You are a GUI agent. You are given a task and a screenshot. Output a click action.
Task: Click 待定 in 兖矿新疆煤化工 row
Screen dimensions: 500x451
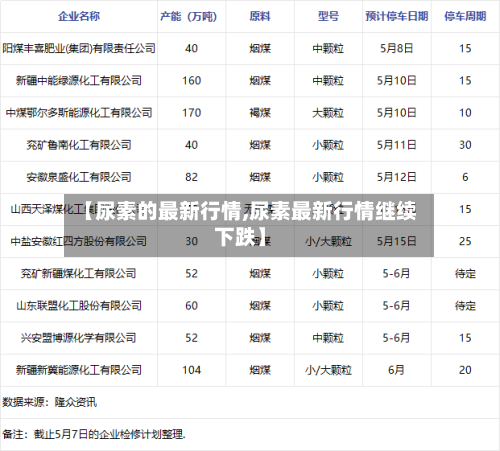point(465,274)
